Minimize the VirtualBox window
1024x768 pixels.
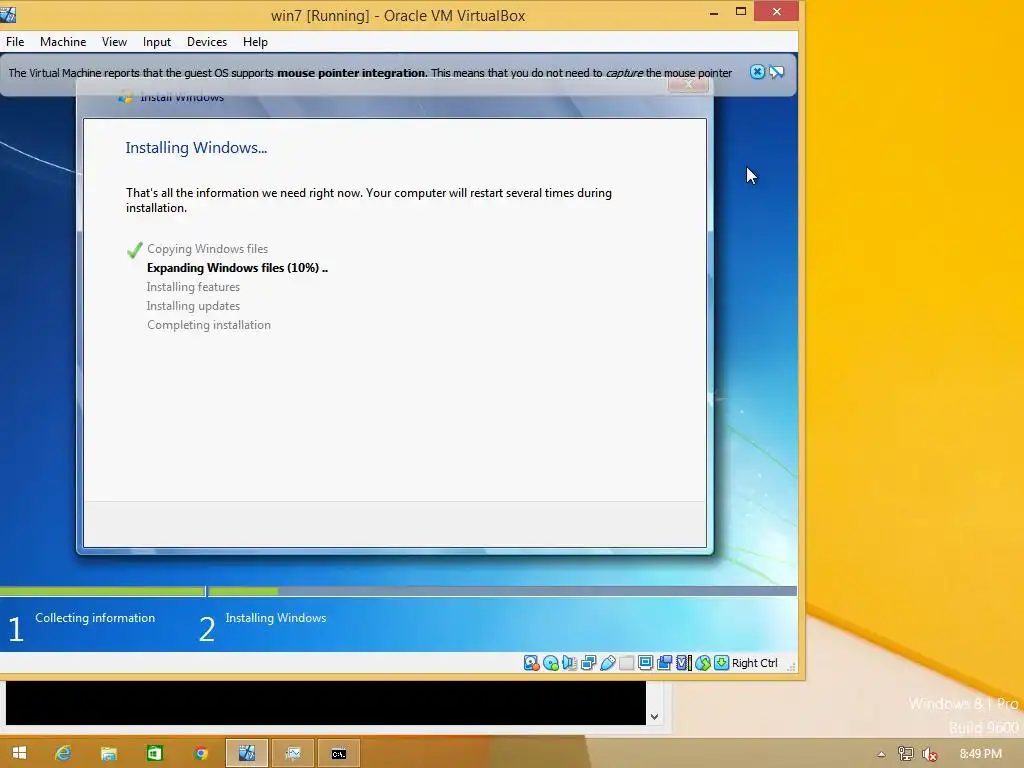click(714, 12)
